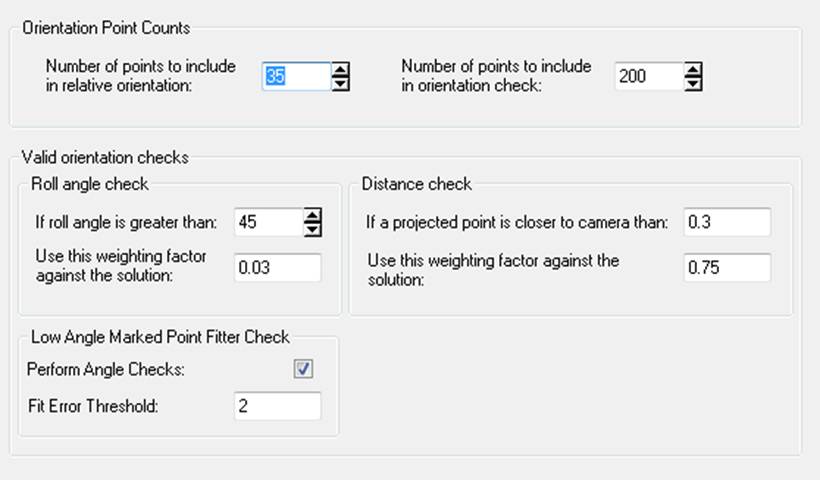Click the Orientation Point Counts group title
Viewport: 820px width, 480px height.
(106, 27)
